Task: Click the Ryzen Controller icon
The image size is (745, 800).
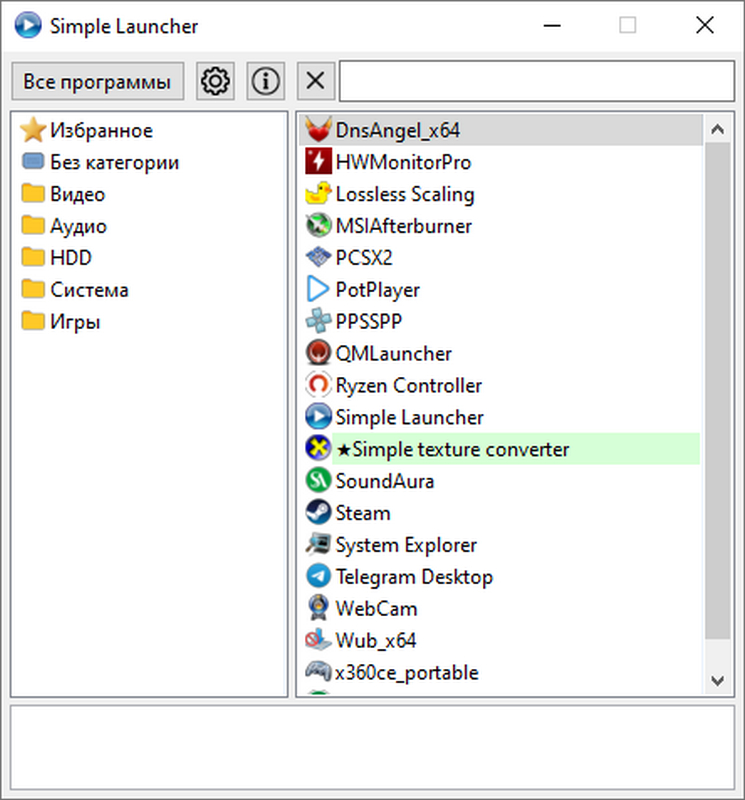Action: 318,385
